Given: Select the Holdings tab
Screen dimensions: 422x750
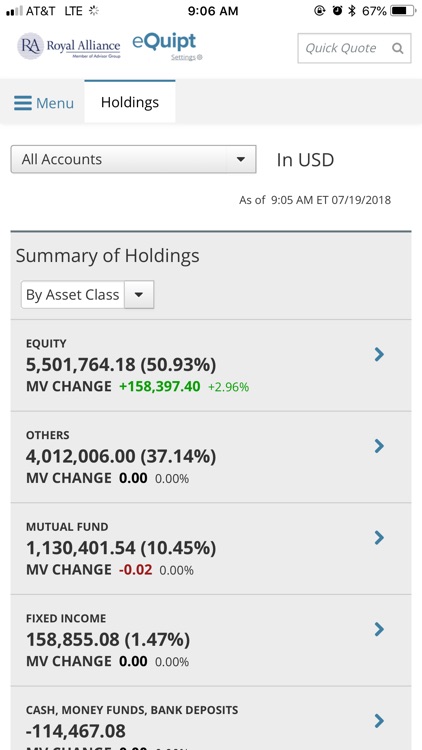Looking at the screenshot, I should point(130,102).
